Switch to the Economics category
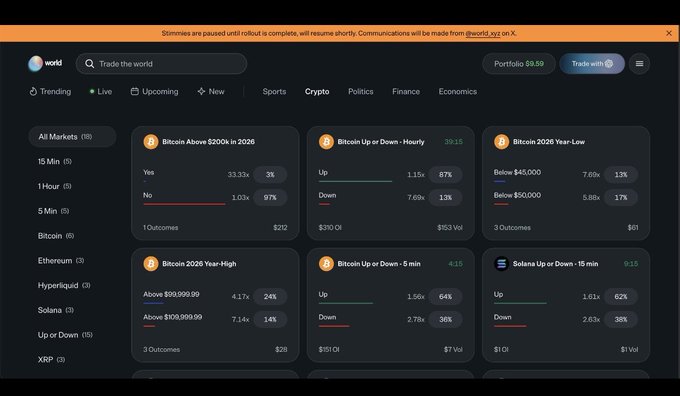The height and width of the screenshot is (396, 680). (x=458, y=92)
